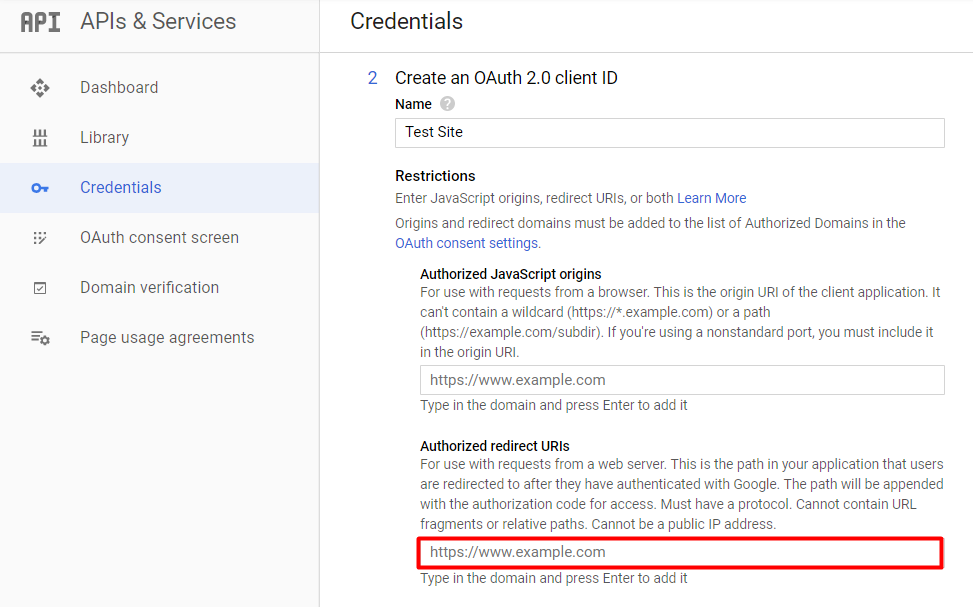This screenshot has width=973, height=607.
Task: Select the Credentials key icon
Action: click(40, 187)
